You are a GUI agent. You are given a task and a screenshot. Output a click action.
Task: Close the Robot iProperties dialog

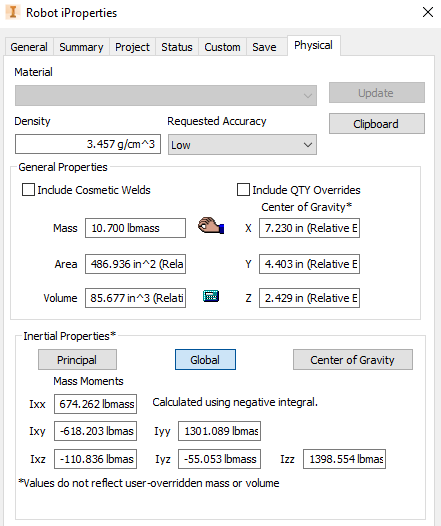click(x=428, y=12)
